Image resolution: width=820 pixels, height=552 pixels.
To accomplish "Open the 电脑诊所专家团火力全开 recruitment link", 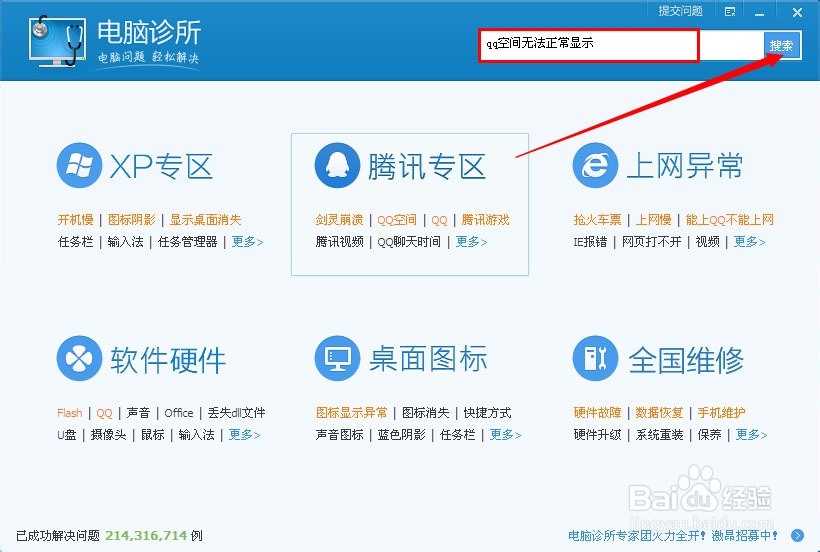I will coord(673,536).
